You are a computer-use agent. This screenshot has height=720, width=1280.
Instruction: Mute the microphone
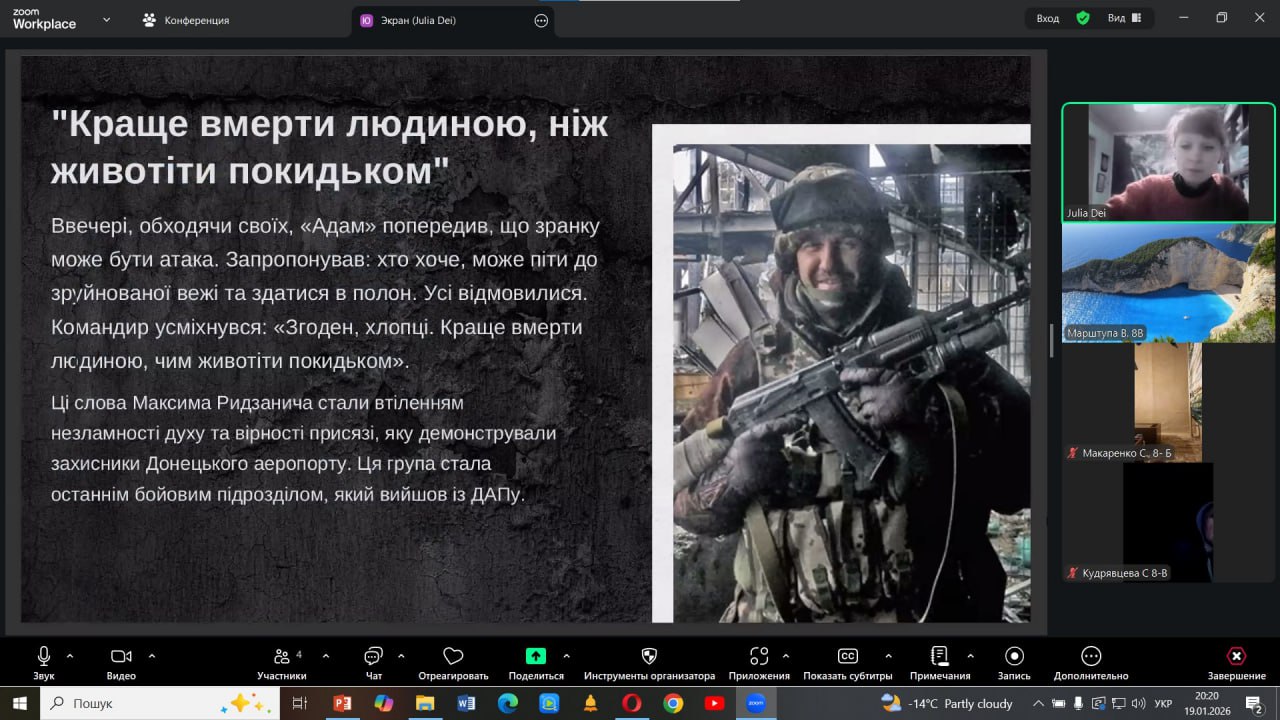coord(44,657)
